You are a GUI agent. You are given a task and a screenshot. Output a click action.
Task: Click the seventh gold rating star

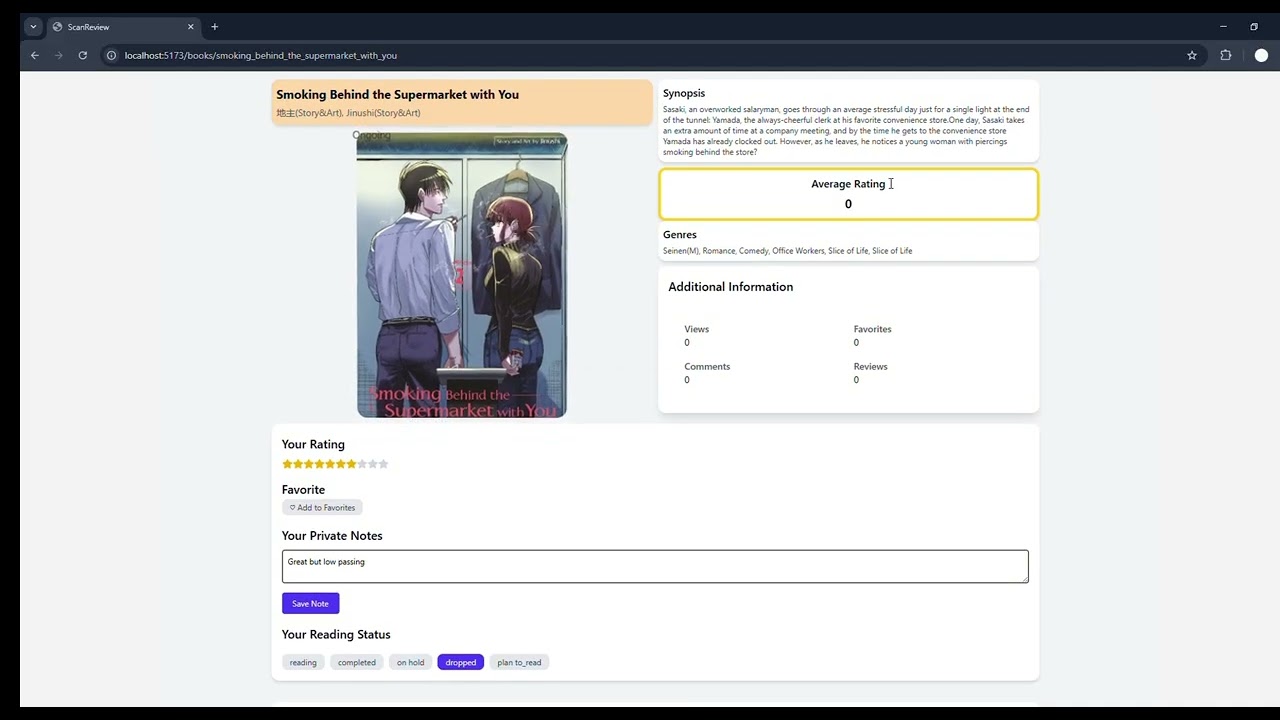351,464
